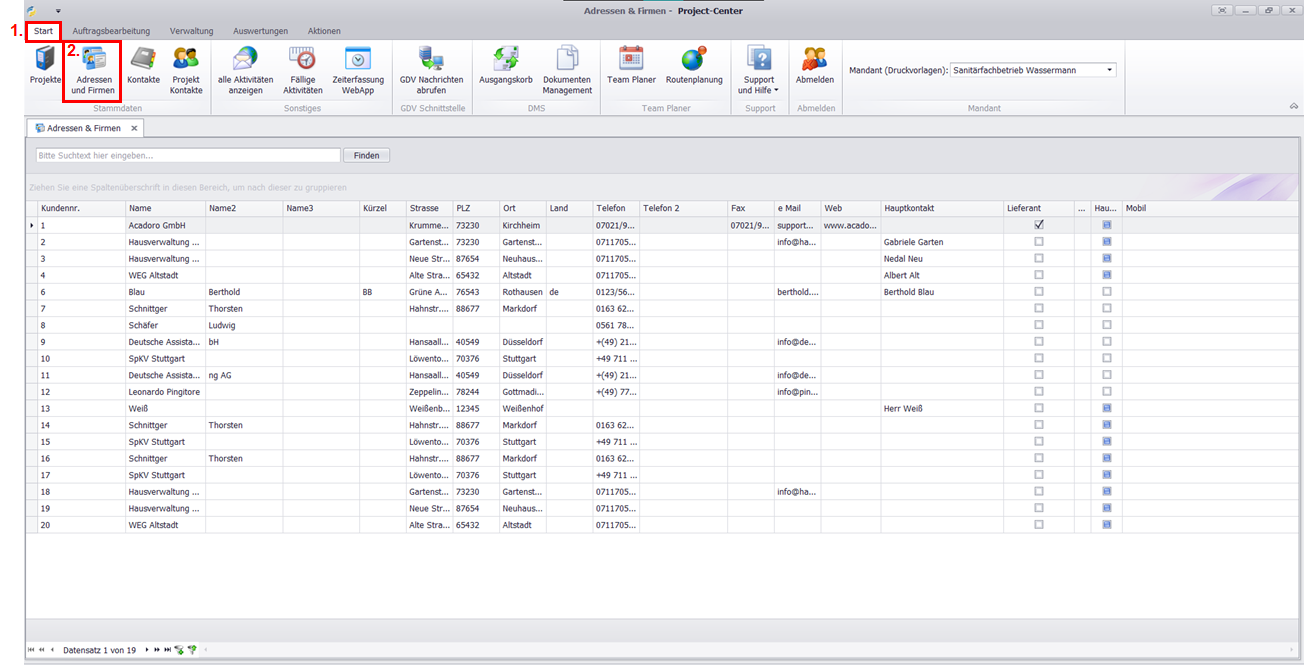The width and height of the screenshot is (1304, 665).
Task: Show alle Aktivitäten anzeigen
Action: pos(245,70)
